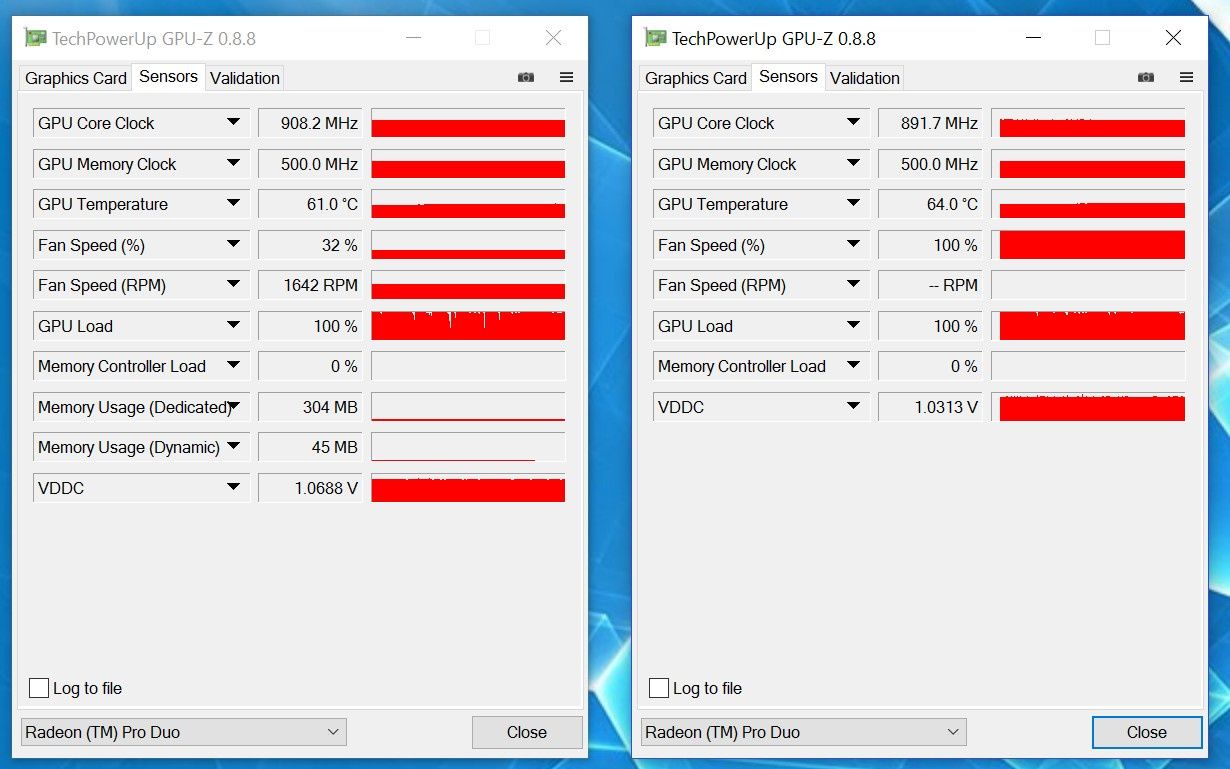Enable Log to file in right window
The image size is (1230, 769).
(659, 688)
